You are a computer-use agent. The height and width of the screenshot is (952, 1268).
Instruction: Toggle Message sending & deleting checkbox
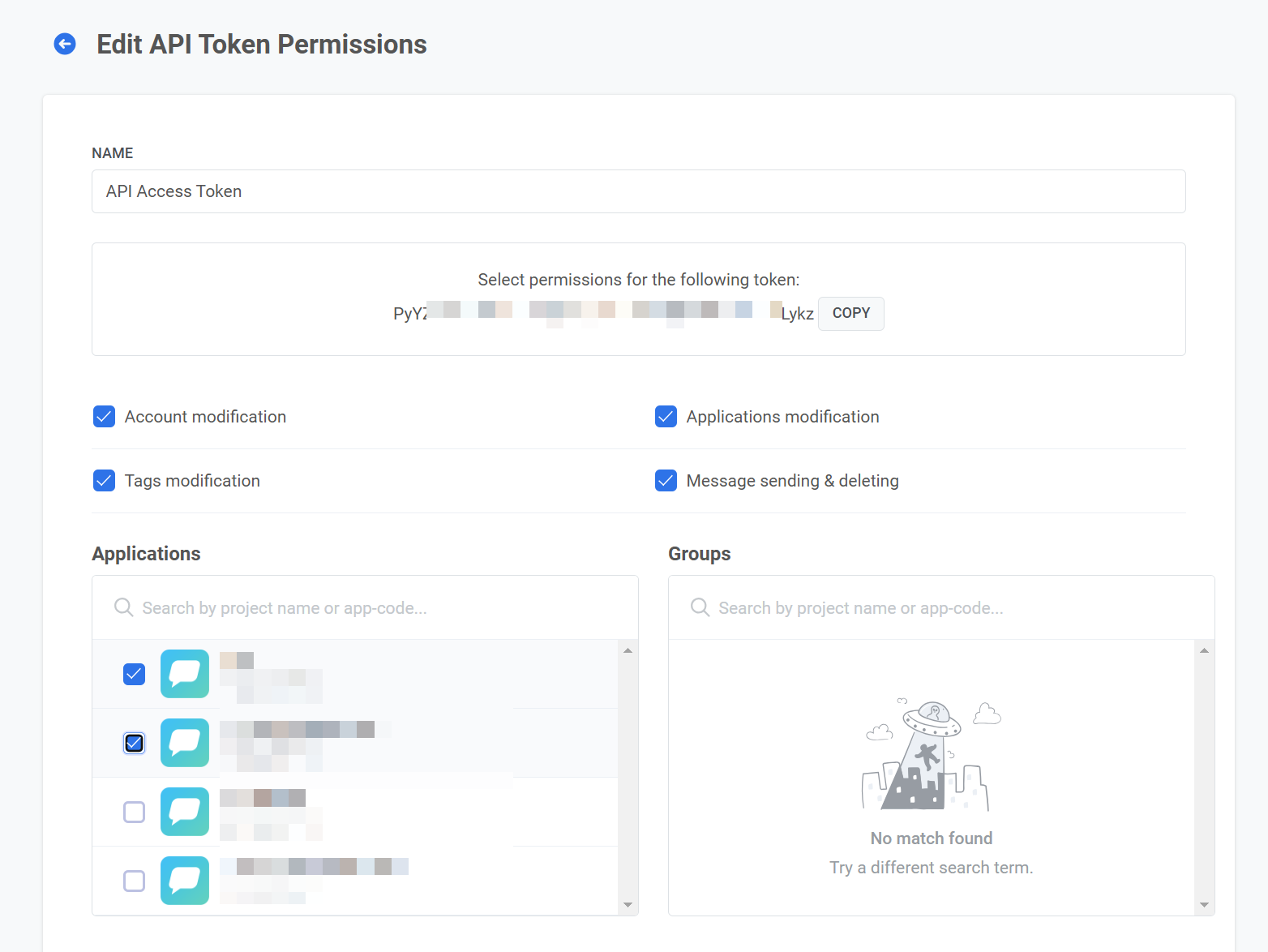(x=666, y=481)
